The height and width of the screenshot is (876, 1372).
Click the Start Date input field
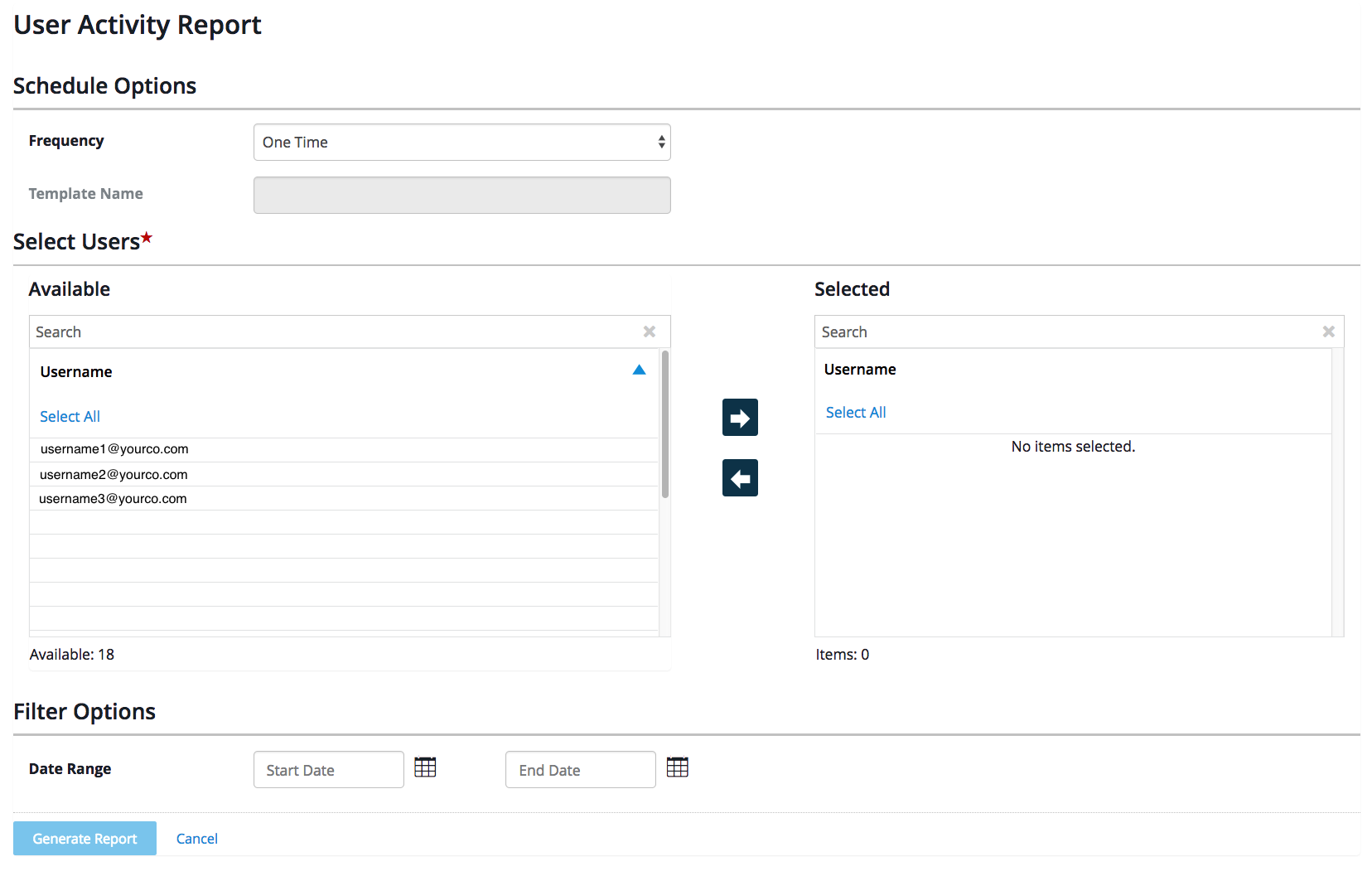point(328,769)
